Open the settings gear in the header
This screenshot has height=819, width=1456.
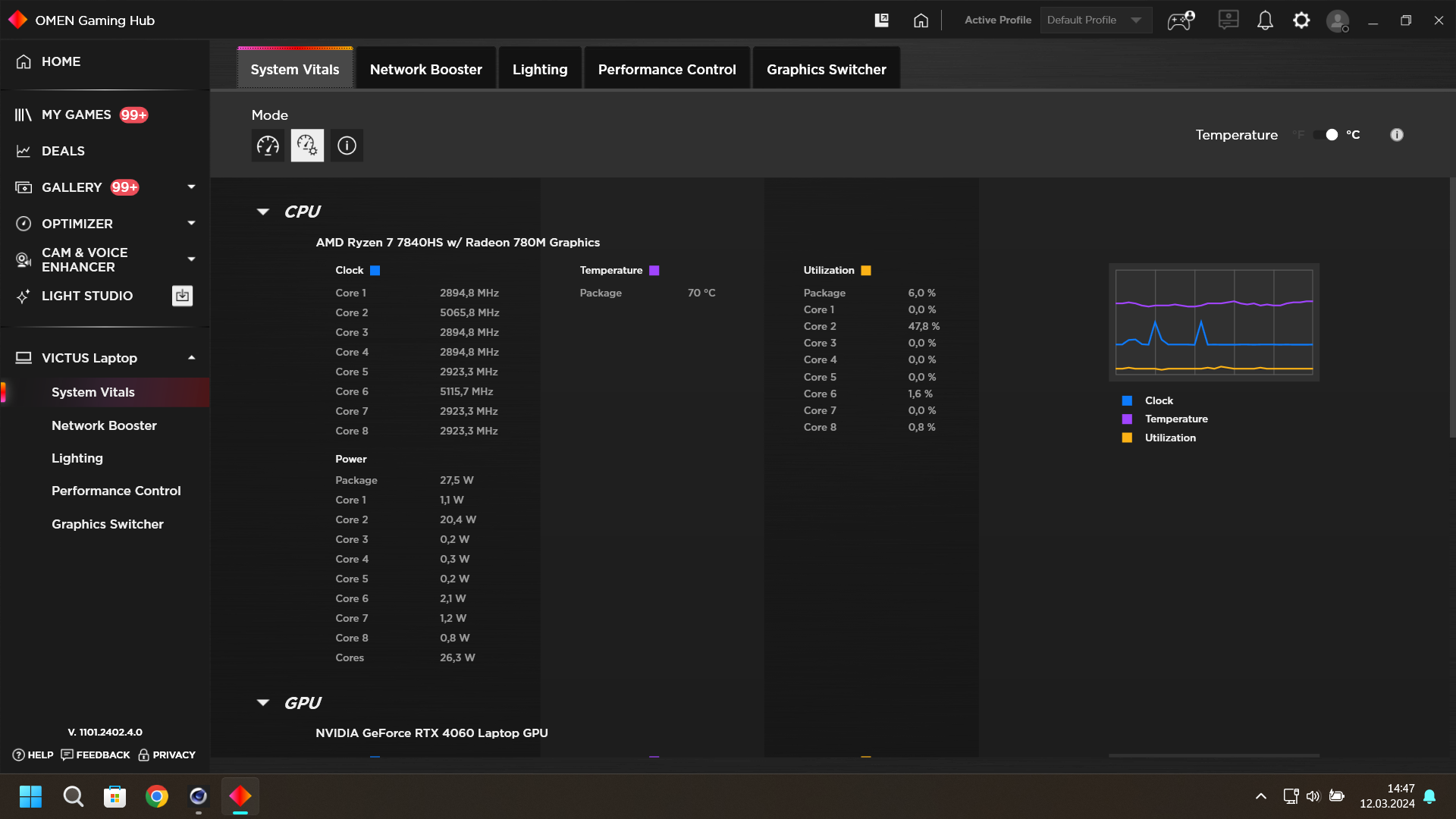[1301, 20]
